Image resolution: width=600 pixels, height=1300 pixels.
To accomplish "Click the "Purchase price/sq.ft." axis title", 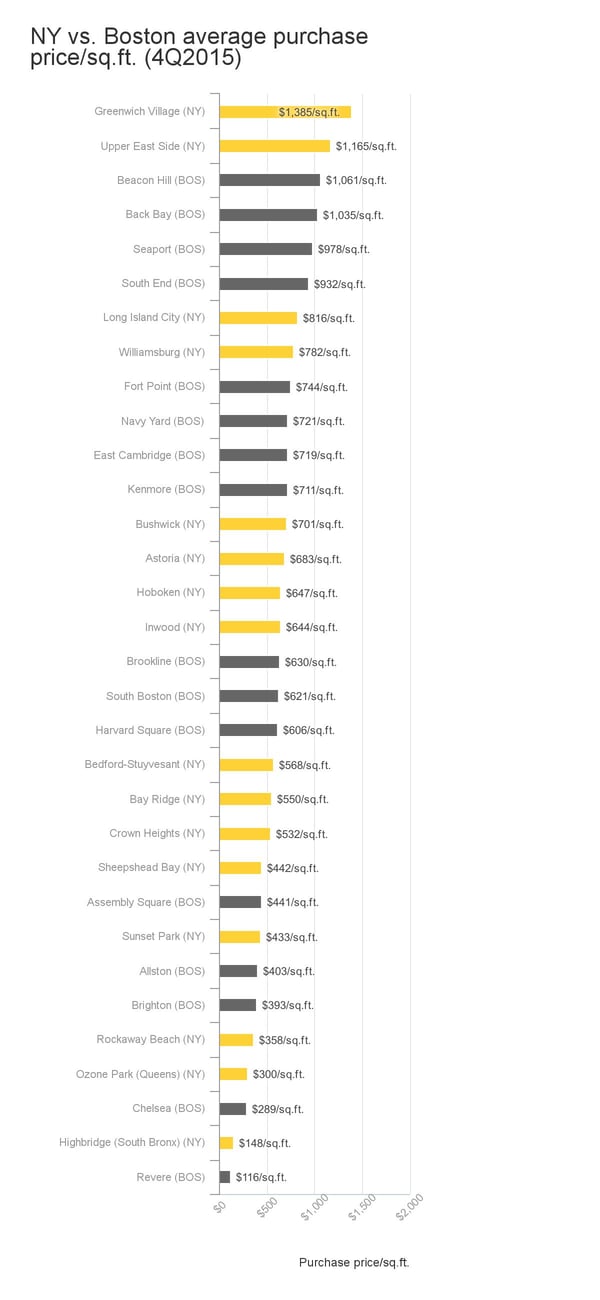I will click(x=354, y=1263).
